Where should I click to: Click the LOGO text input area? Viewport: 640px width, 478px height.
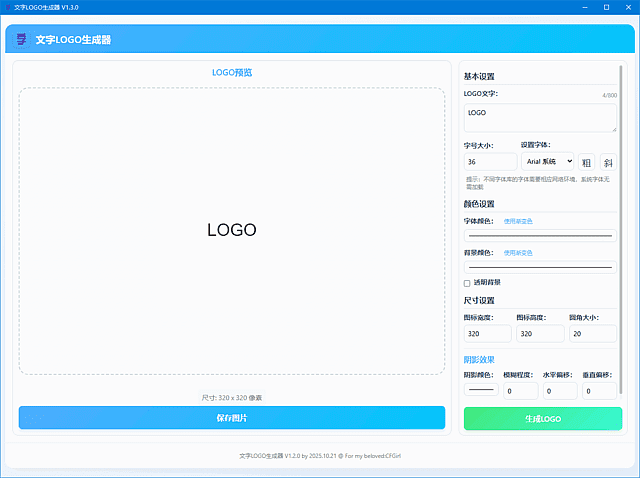click(x=540, y=118)
